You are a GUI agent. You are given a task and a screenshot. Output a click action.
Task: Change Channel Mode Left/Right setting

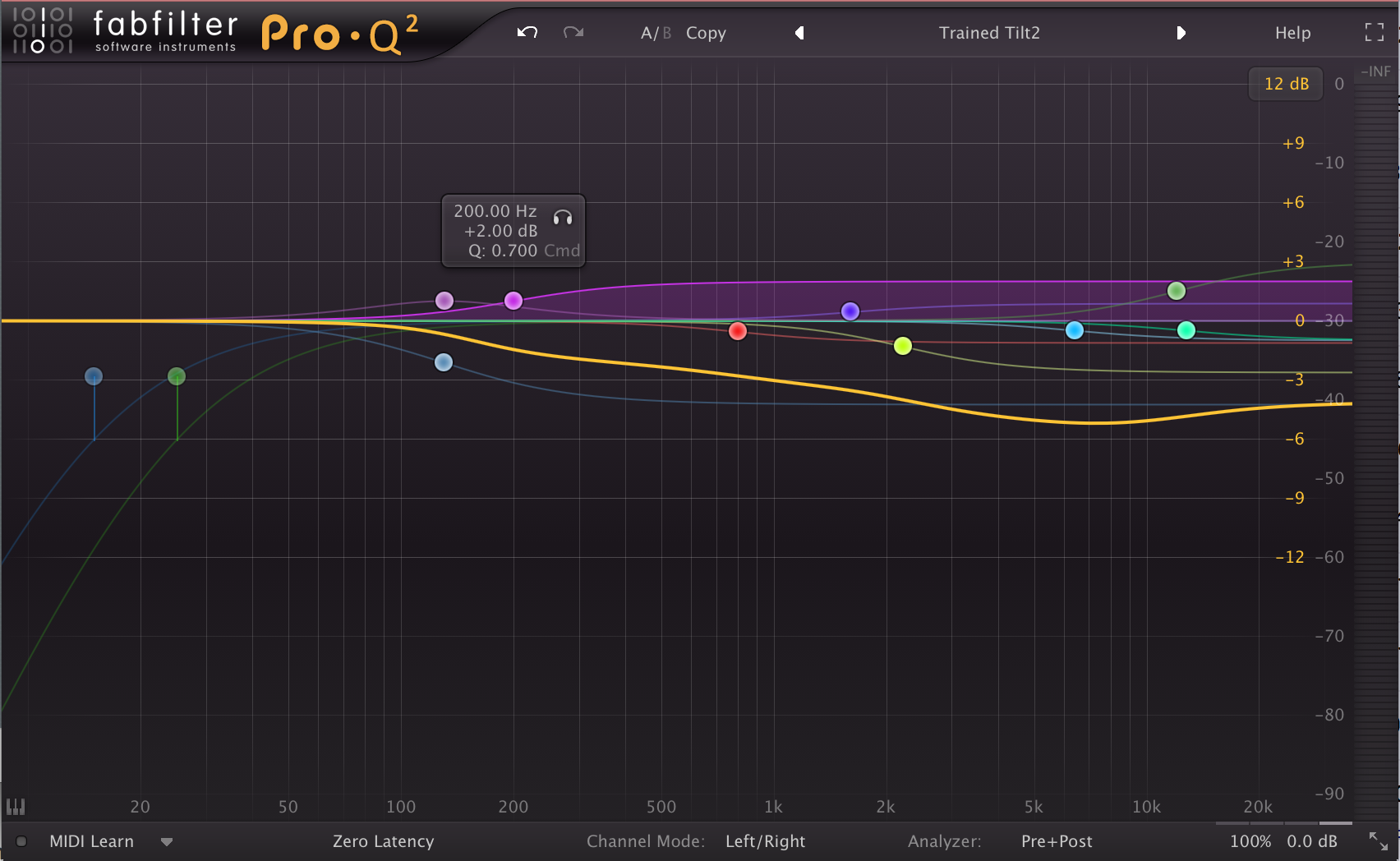(x=765, y=841)
